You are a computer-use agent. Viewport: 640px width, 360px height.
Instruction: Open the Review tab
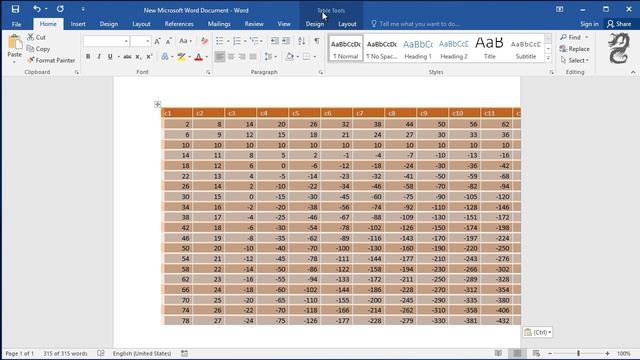click(x=254, y=24)
